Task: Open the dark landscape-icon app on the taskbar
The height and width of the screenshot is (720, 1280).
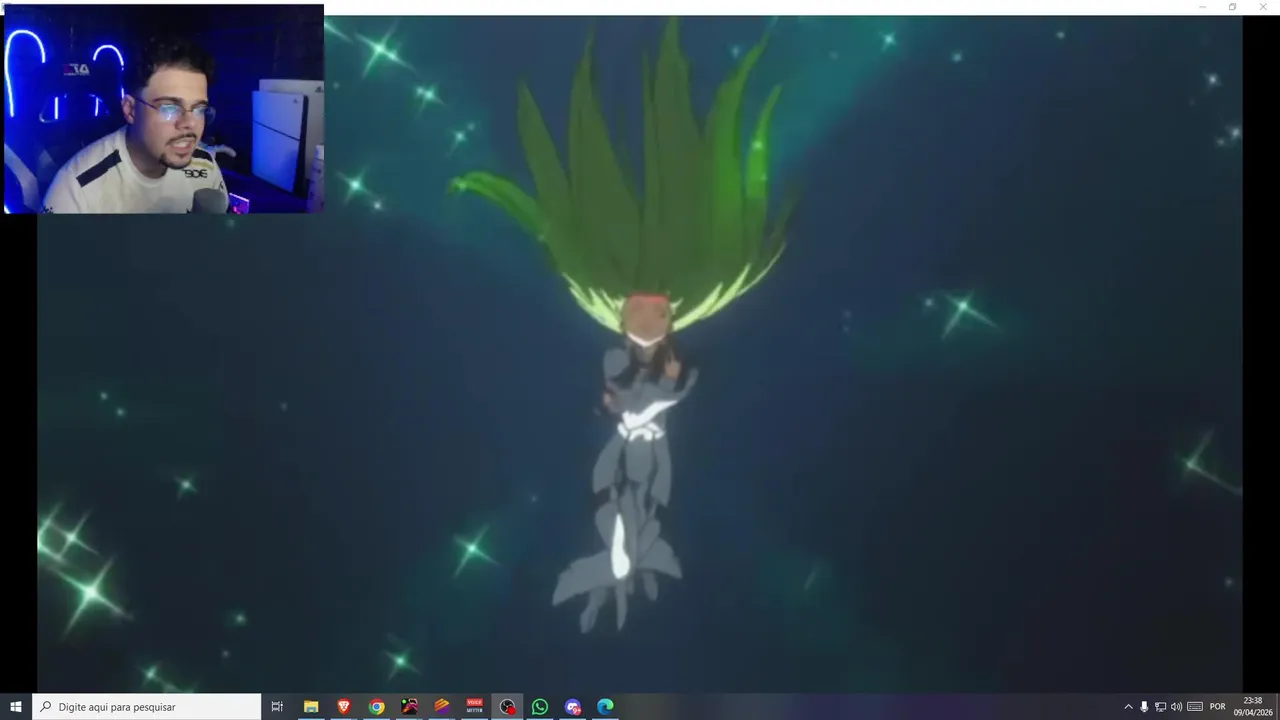Action: coord(409,707)
